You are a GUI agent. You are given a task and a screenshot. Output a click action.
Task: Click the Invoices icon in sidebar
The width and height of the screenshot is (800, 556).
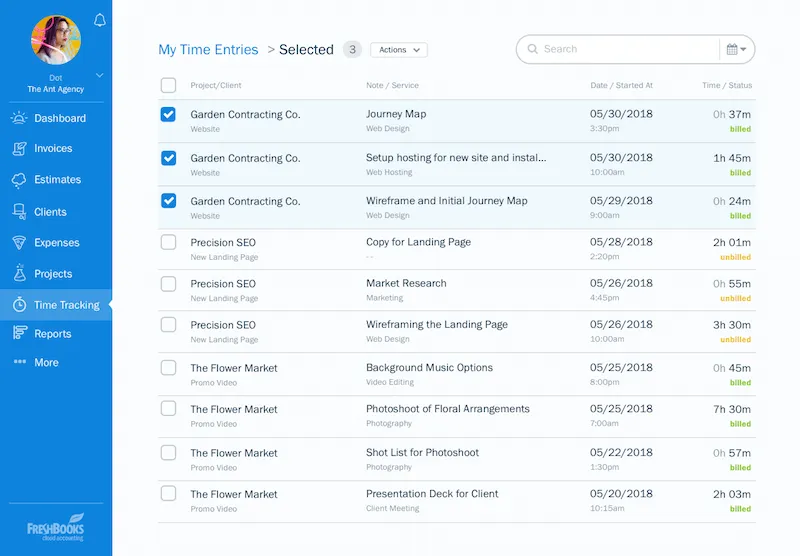pos(19,148)
